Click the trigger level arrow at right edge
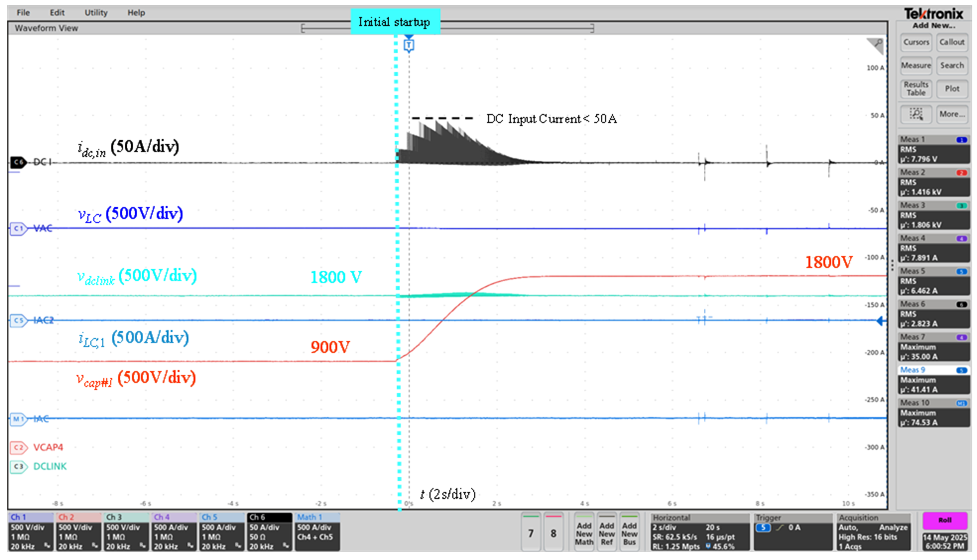This screenshot has height=560, width=977. [880, 320]
